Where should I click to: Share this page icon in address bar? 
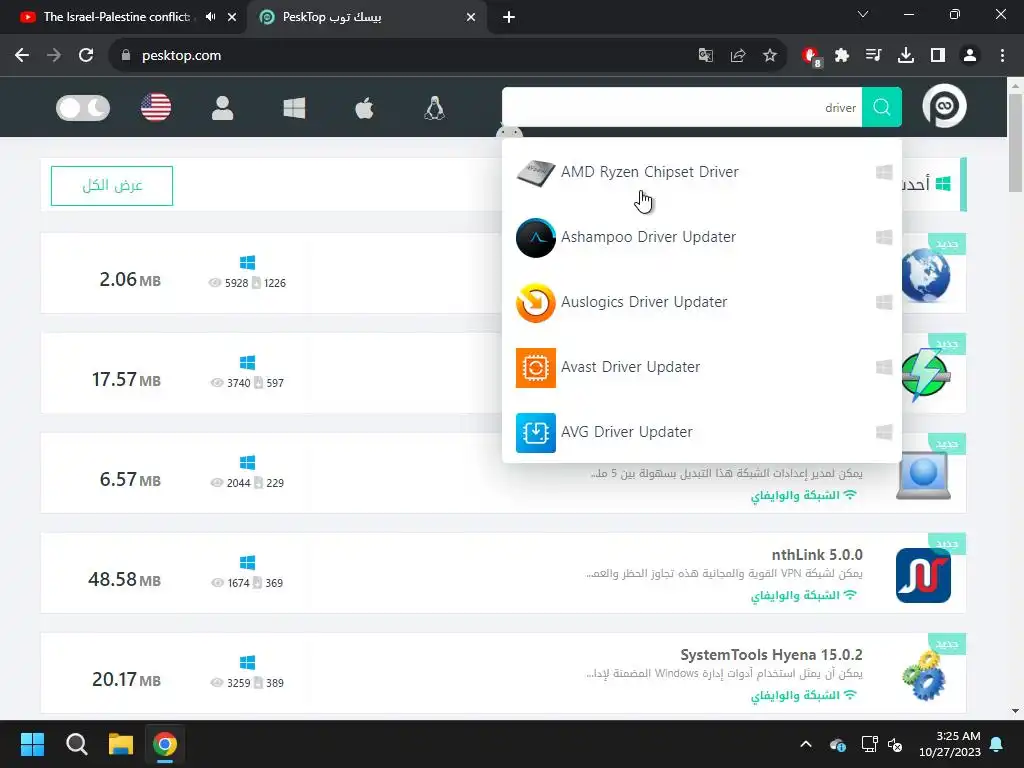click(x=738, y=56)
